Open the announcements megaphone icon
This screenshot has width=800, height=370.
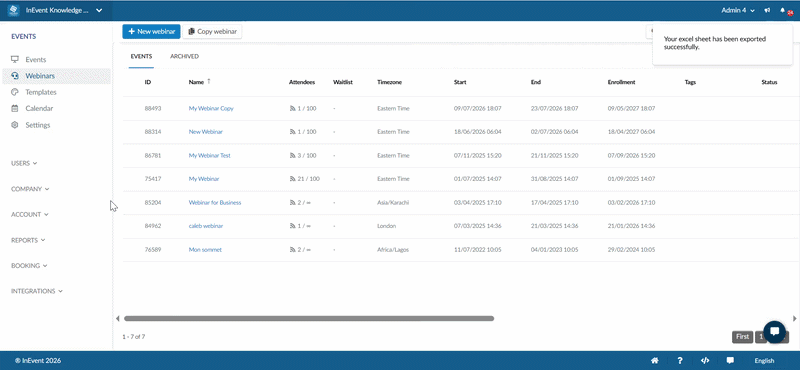767,10
